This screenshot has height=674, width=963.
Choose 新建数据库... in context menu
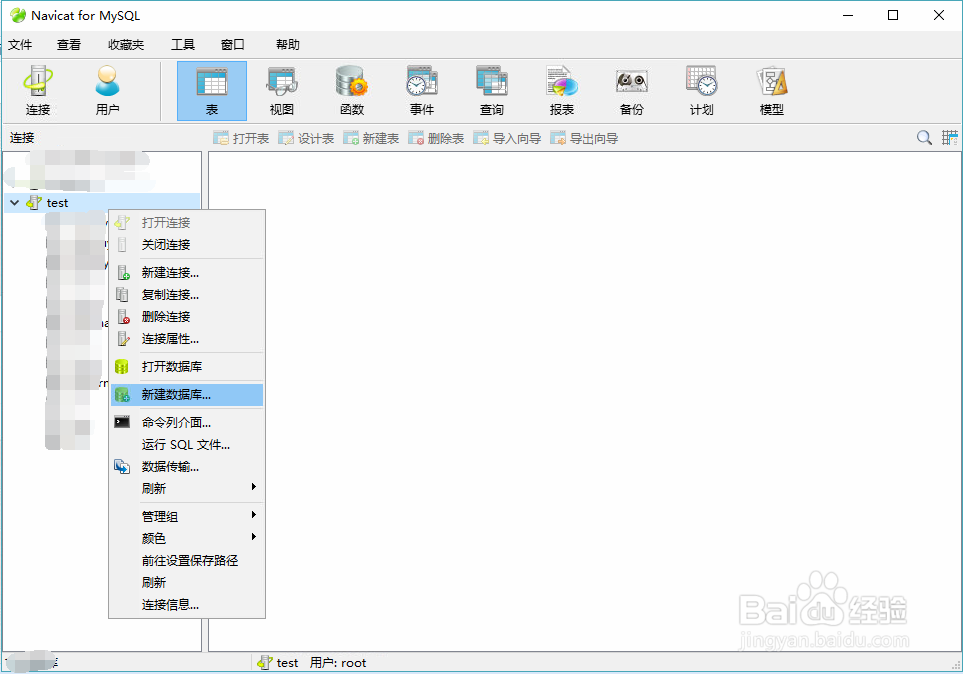[187, 395]
